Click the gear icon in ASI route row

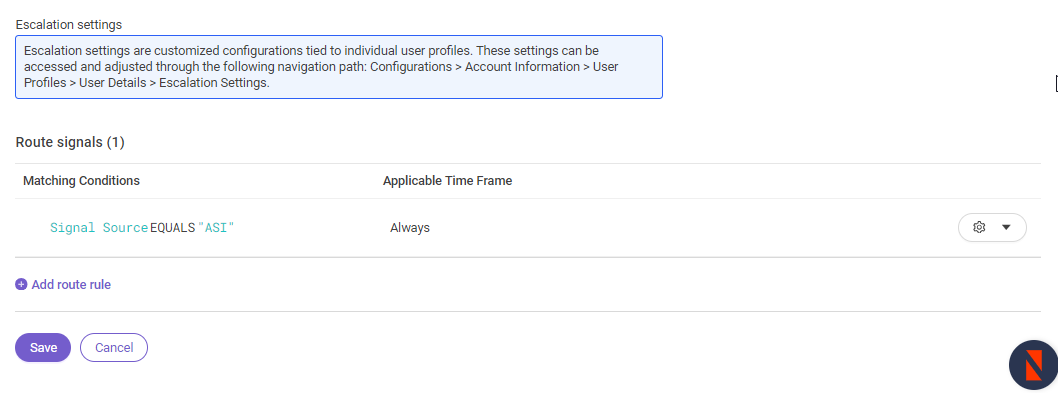pos(979,228)
